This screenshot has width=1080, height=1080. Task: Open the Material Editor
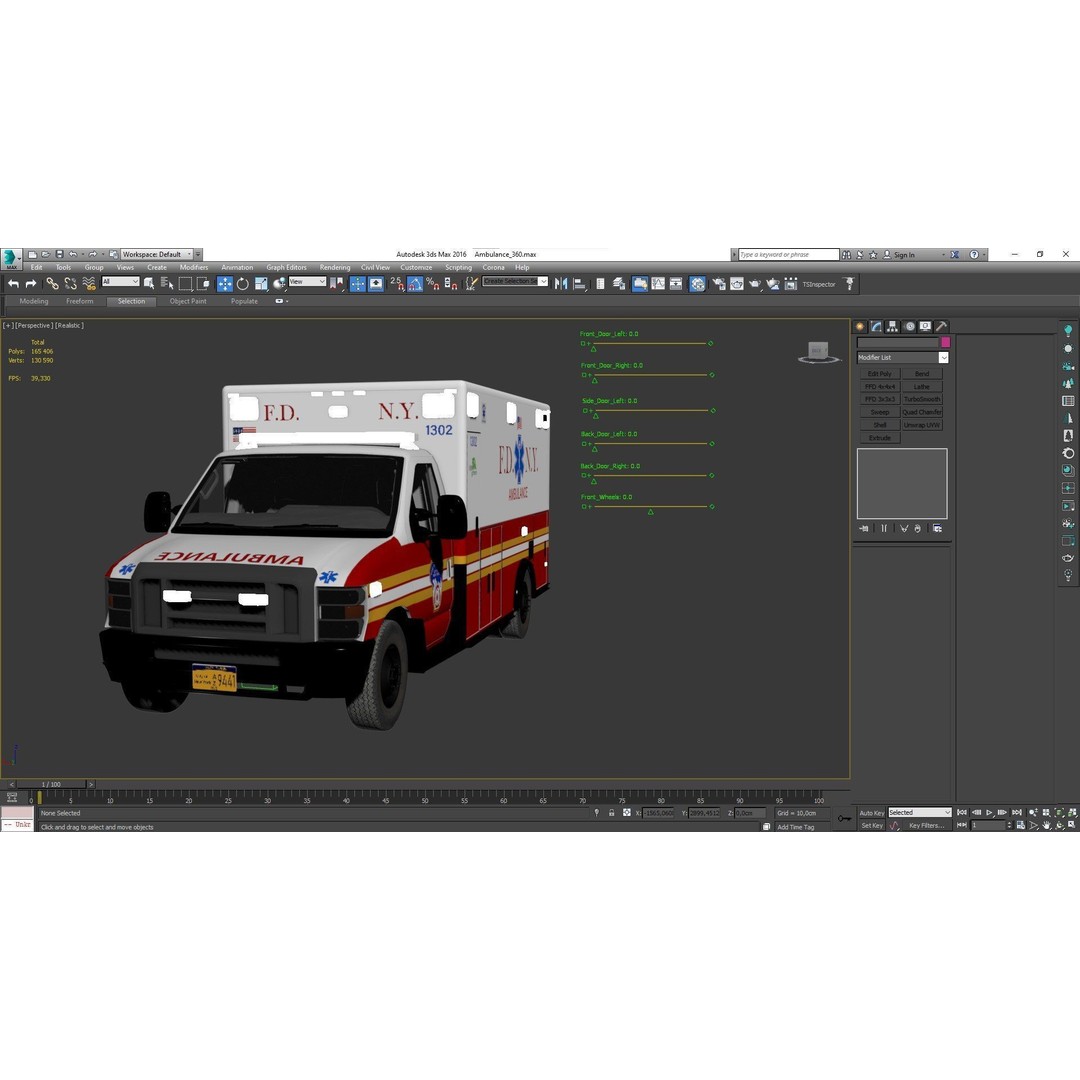point(697,284)
